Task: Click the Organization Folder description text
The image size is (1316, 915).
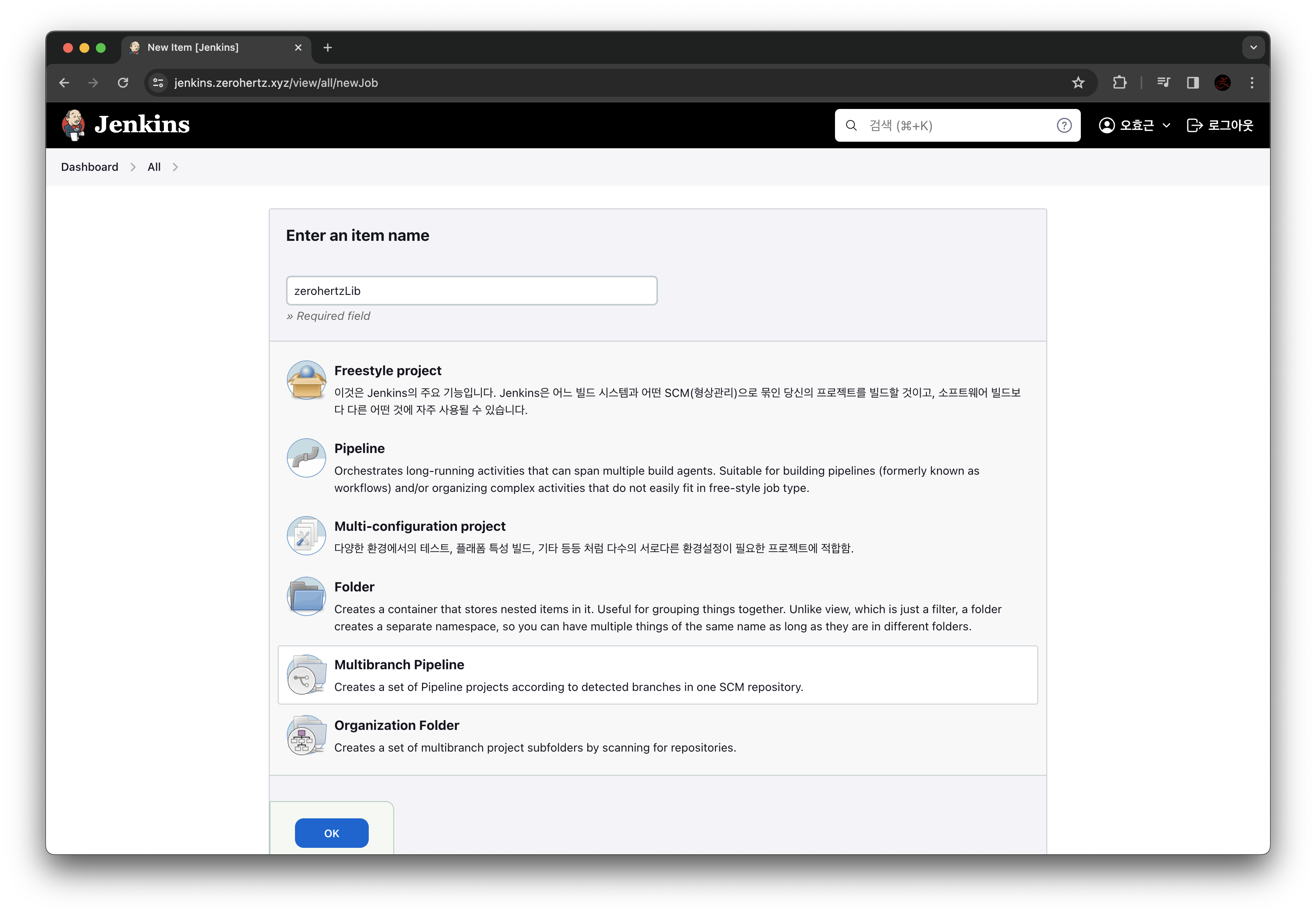Action: click(535, 748)
